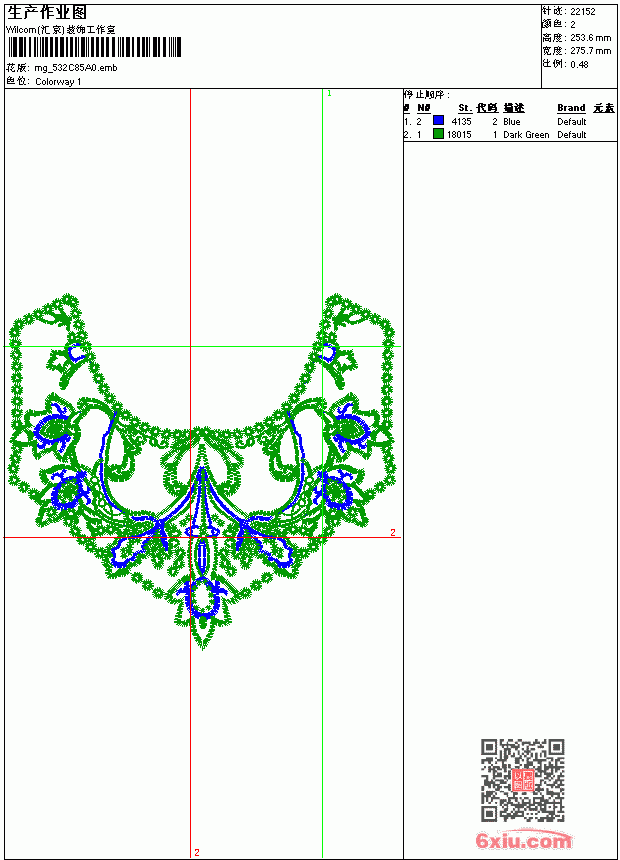The height and width of the screenshot is (860, 620).
Task: Click the dark green thread color swatch
Action: pyautogui.click(x=438, y=133)
